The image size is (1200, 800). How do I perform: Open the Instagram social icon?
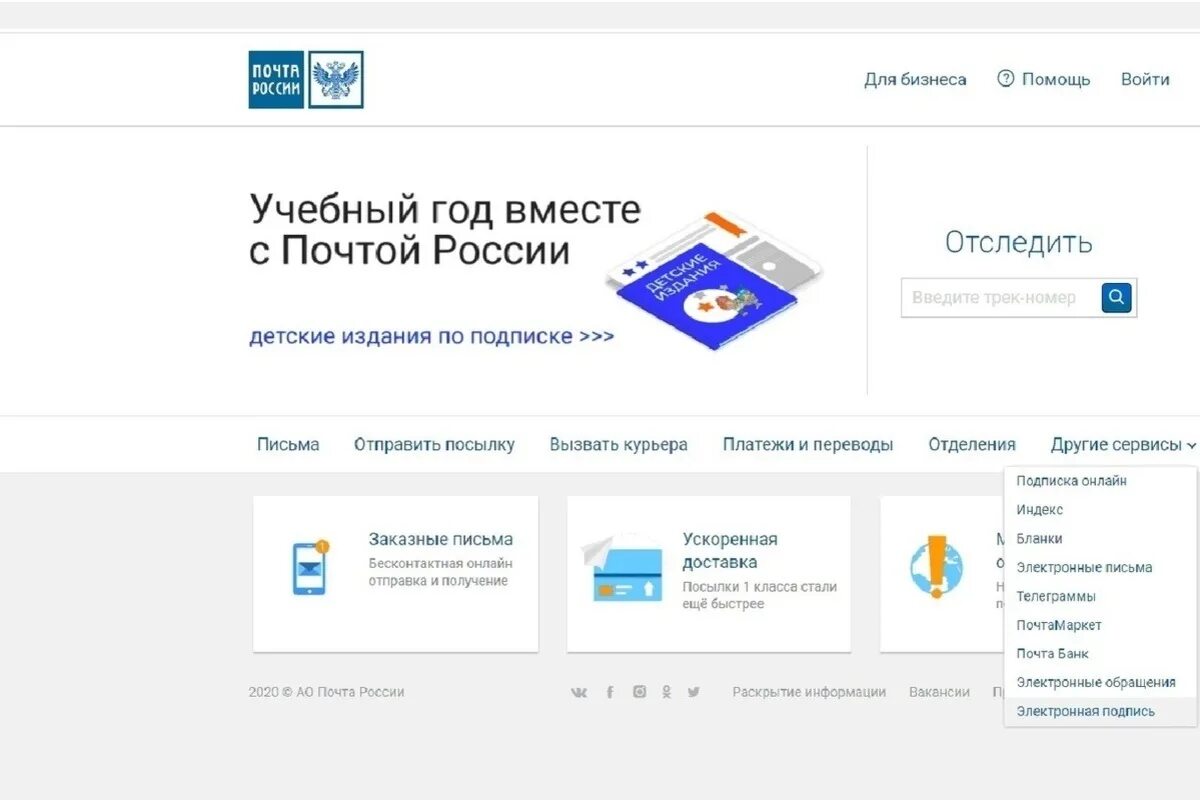coord(639,692)
